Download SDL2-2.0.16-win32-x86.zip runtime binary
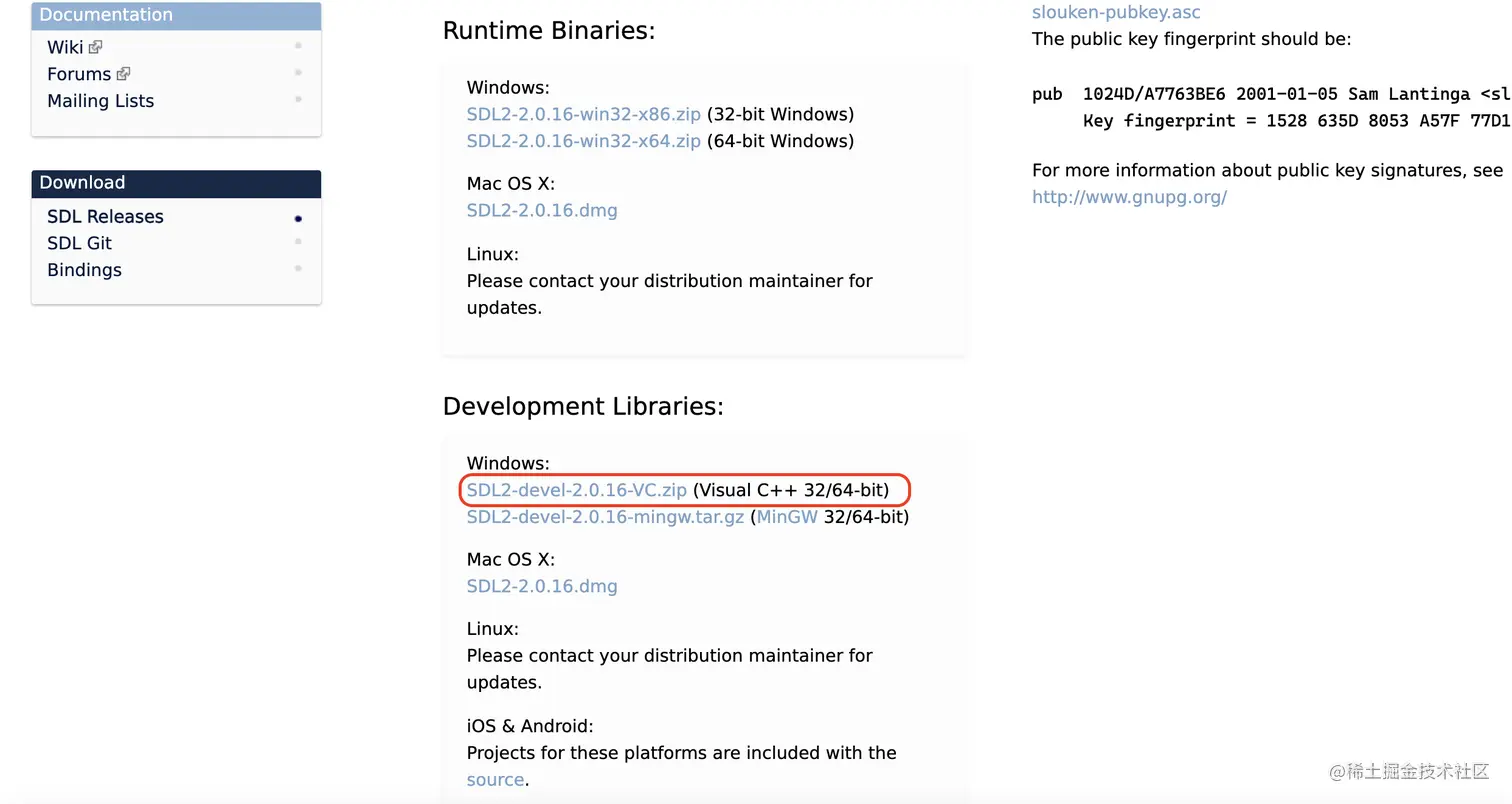Viewport: 1512px width, 804px height. click(583, 114)
